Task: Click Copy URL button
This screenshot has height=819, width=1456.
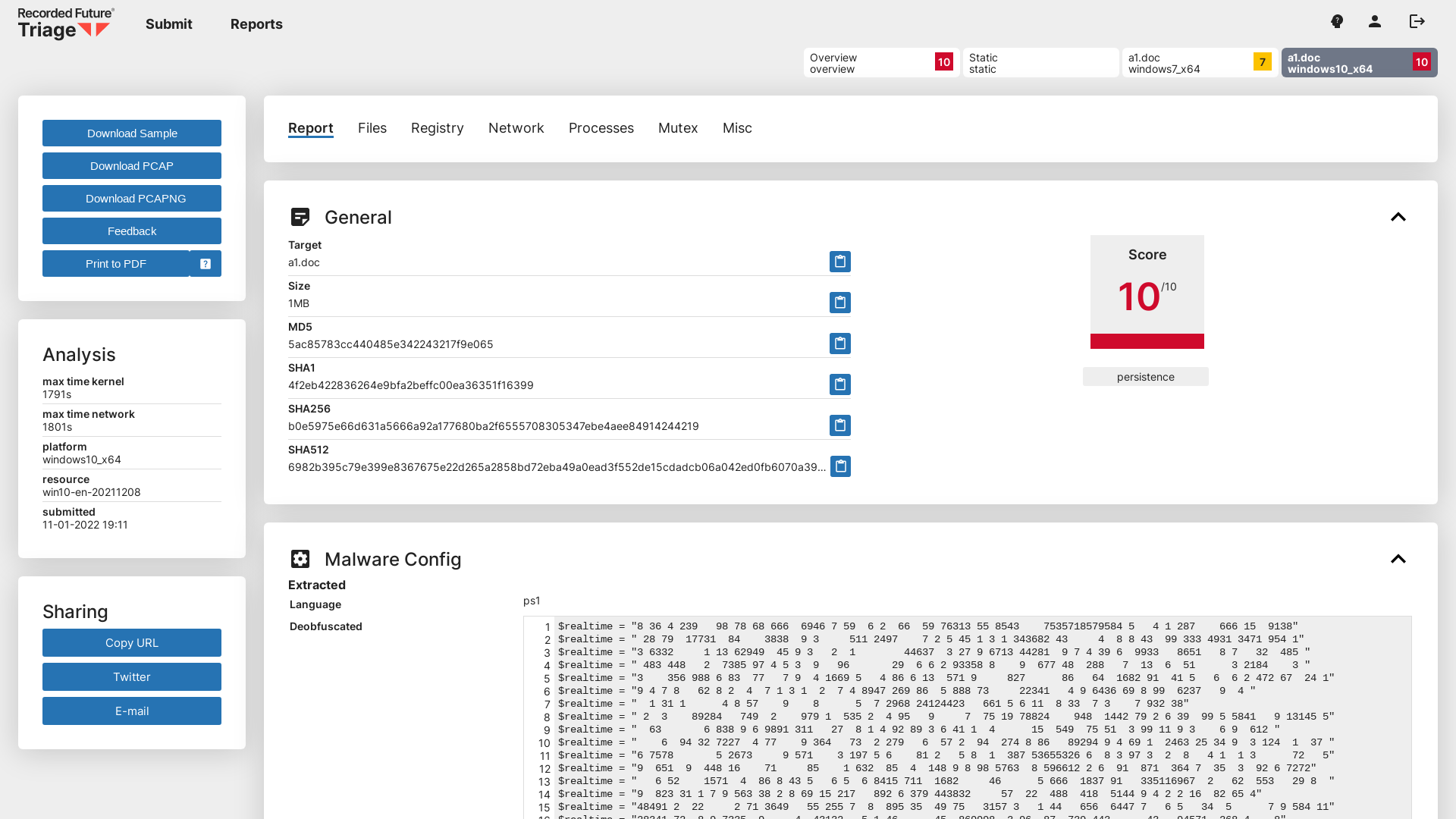Action: tap(132, 643)
